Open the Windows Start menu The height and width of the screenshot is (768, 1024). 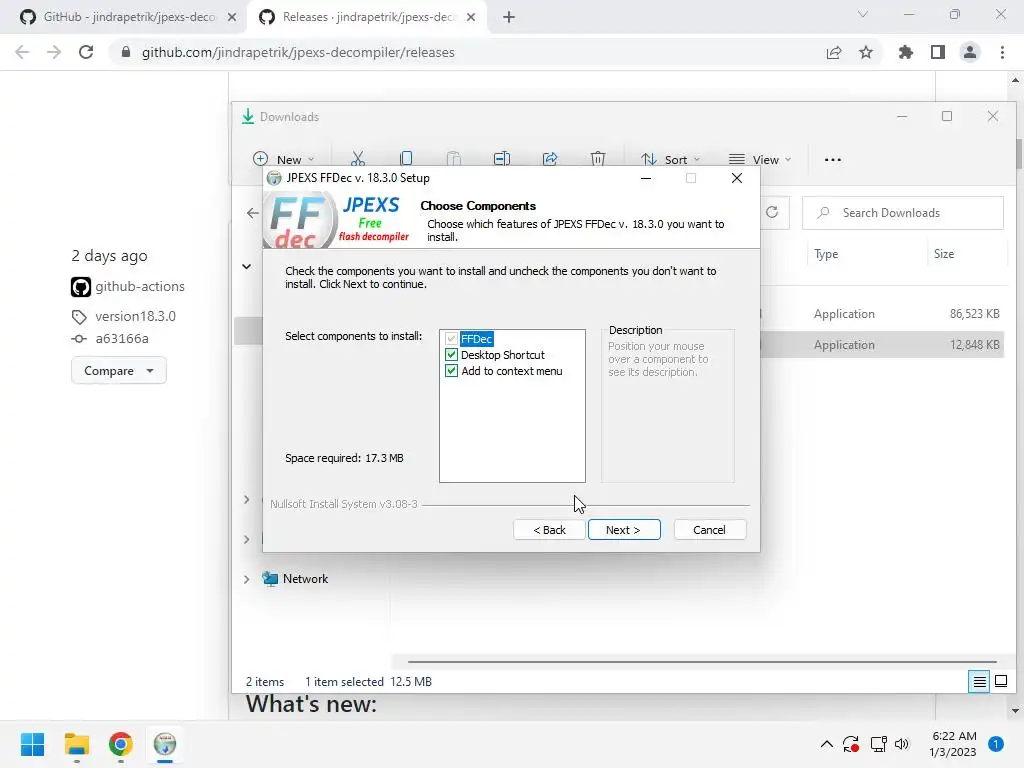[x=33, y=744]
